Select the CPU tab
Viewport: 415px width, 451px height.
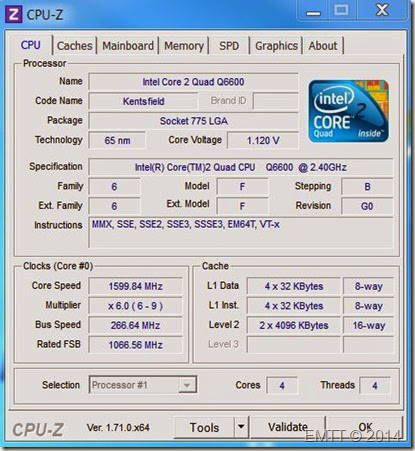pos(30,45)
